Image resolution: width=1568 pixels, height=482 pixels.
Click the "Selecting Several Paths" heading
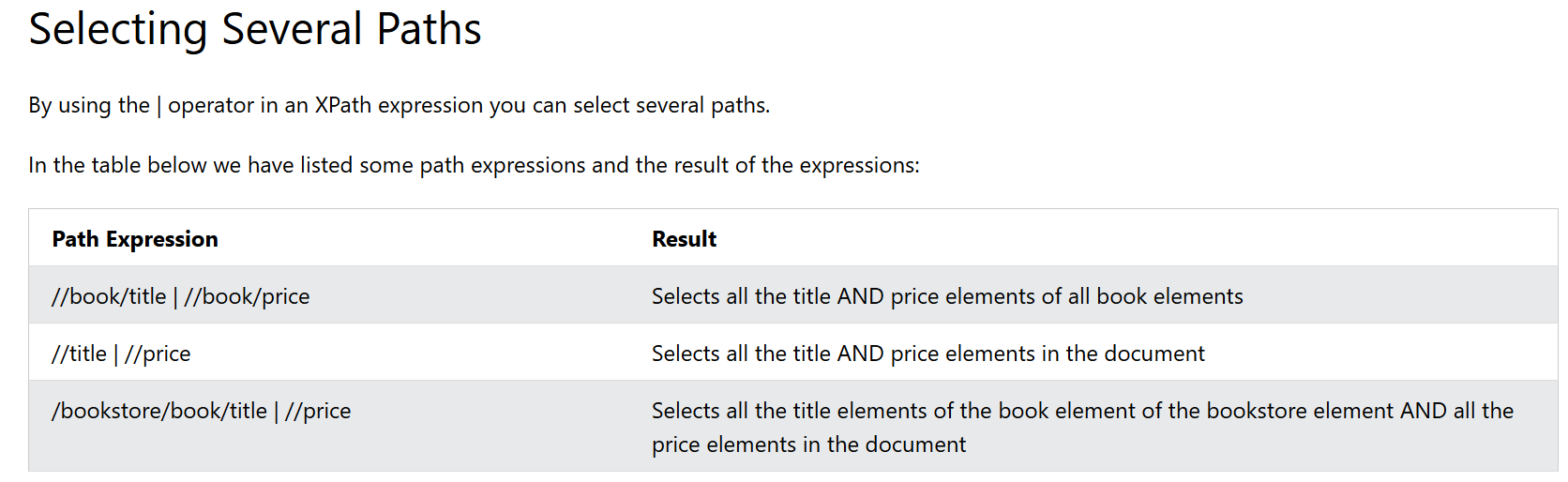pos(254,29)
